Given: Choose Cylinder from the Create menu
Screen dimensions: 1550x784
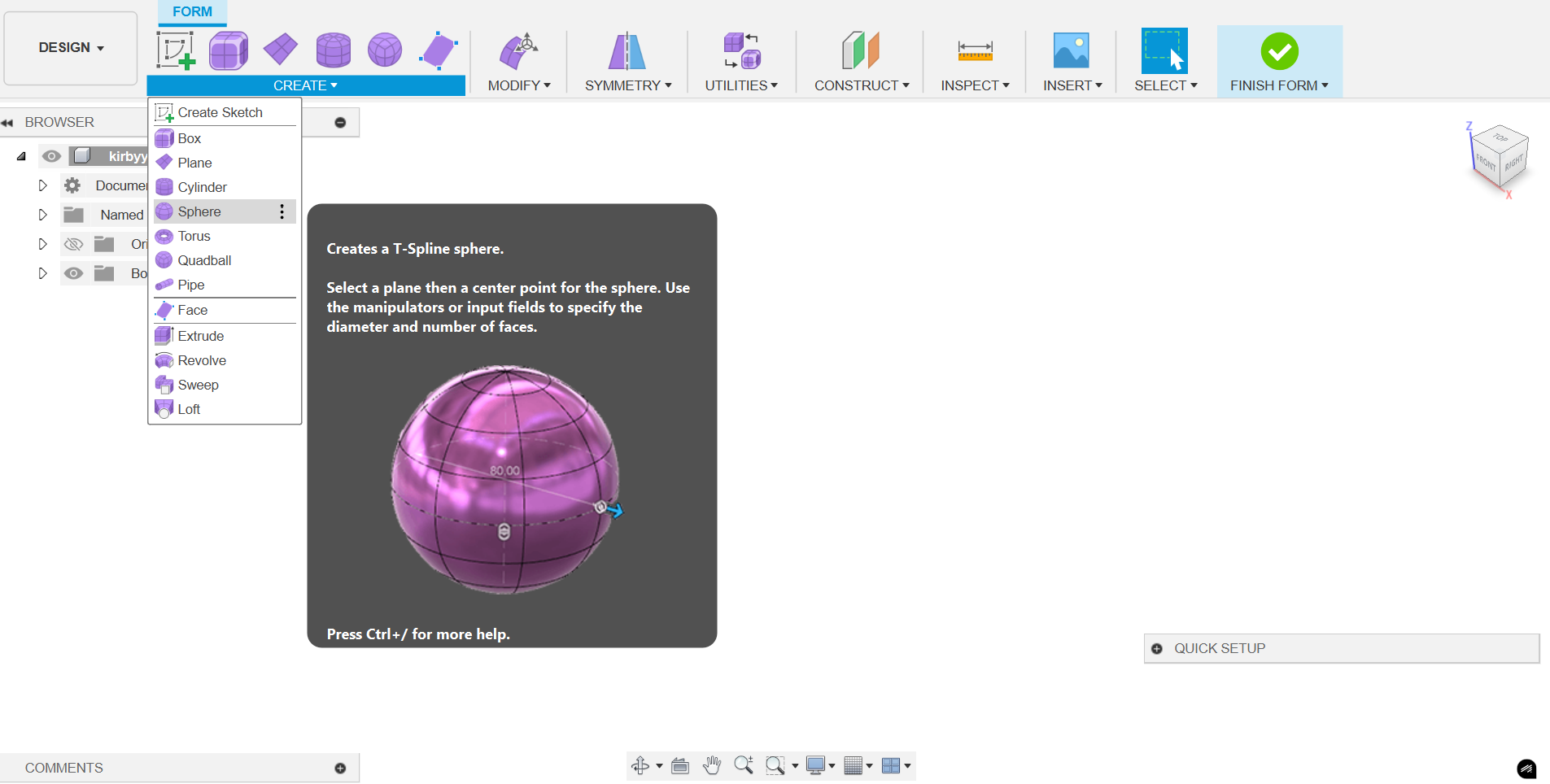Looking at the screenshot, I should coord(225,187).
